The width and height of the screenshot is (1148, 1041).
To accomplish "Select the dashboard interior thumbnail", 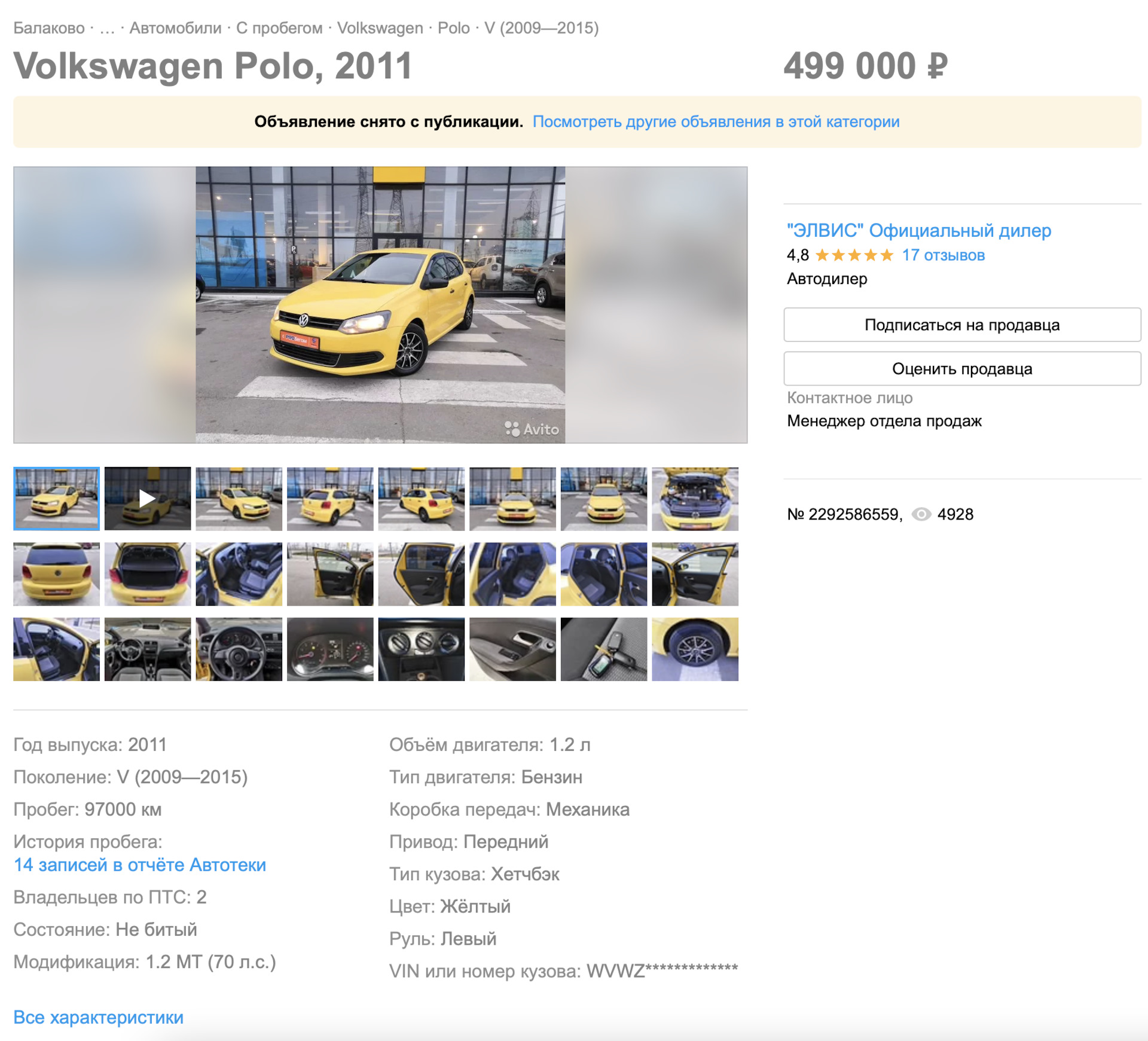I will click(x=148, y=649).
